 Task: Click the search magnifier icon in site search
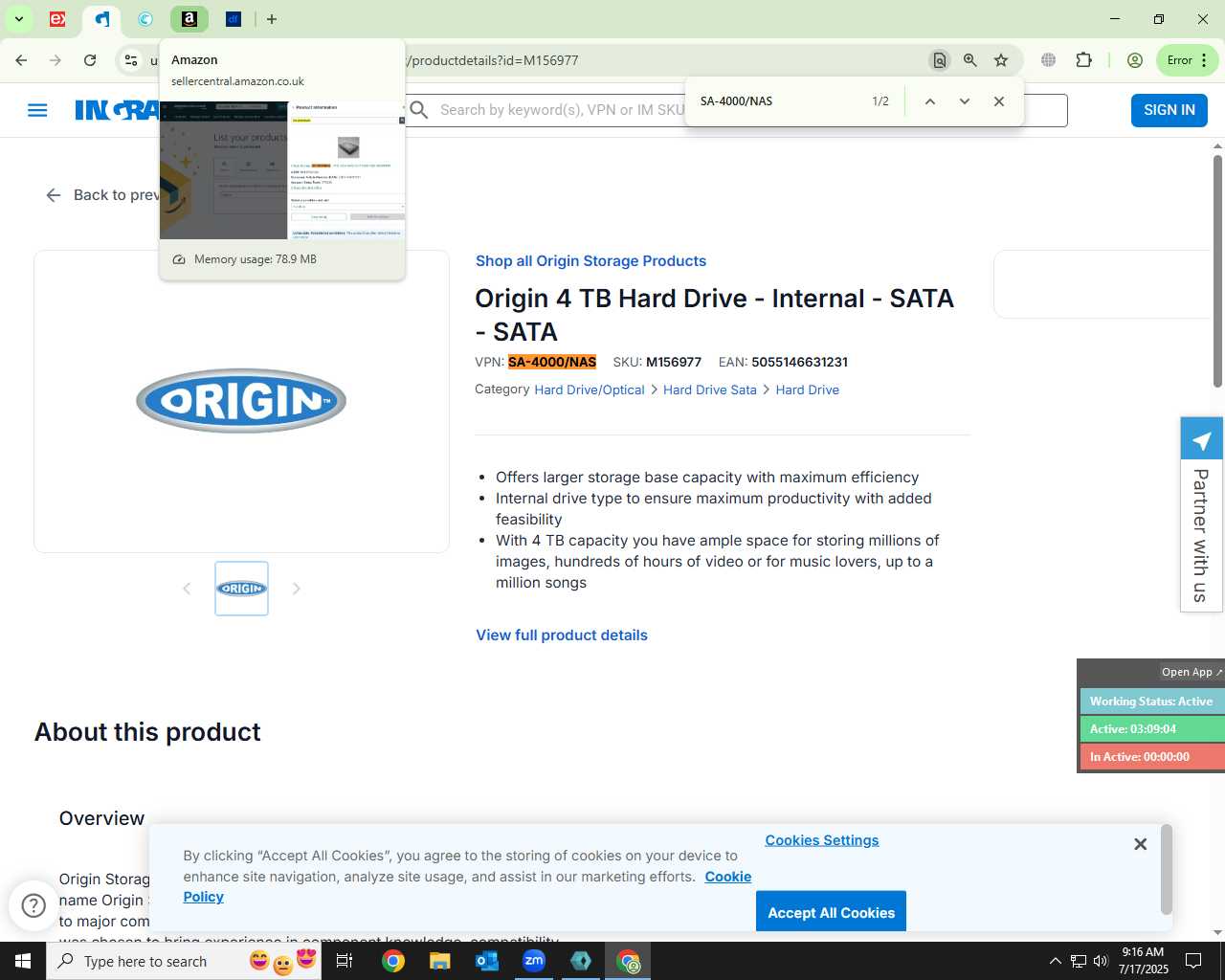[418, 110]
